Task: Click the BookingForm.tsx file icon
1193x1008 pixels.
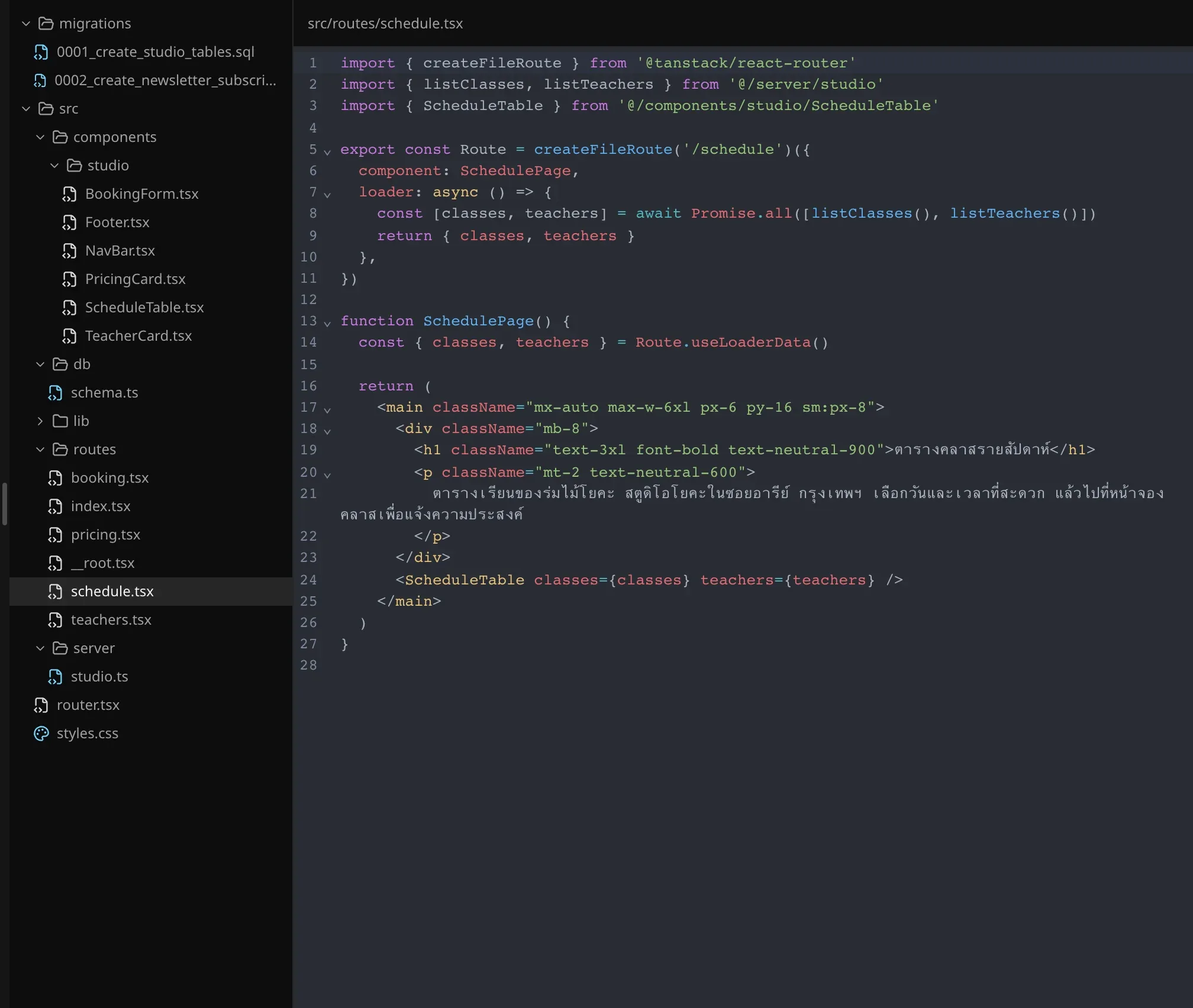Action: click(69, 194)
